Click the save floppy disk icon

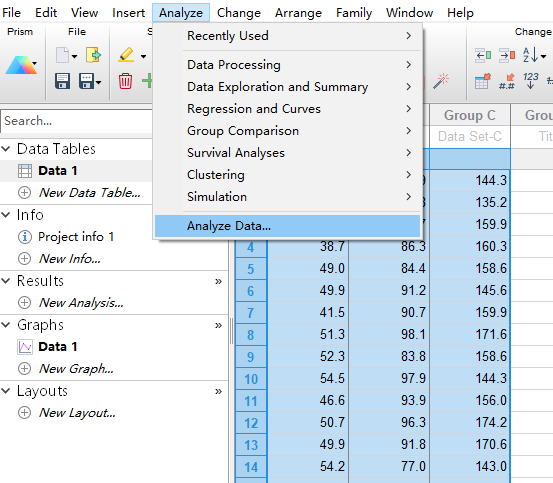[x=62, y=81]
